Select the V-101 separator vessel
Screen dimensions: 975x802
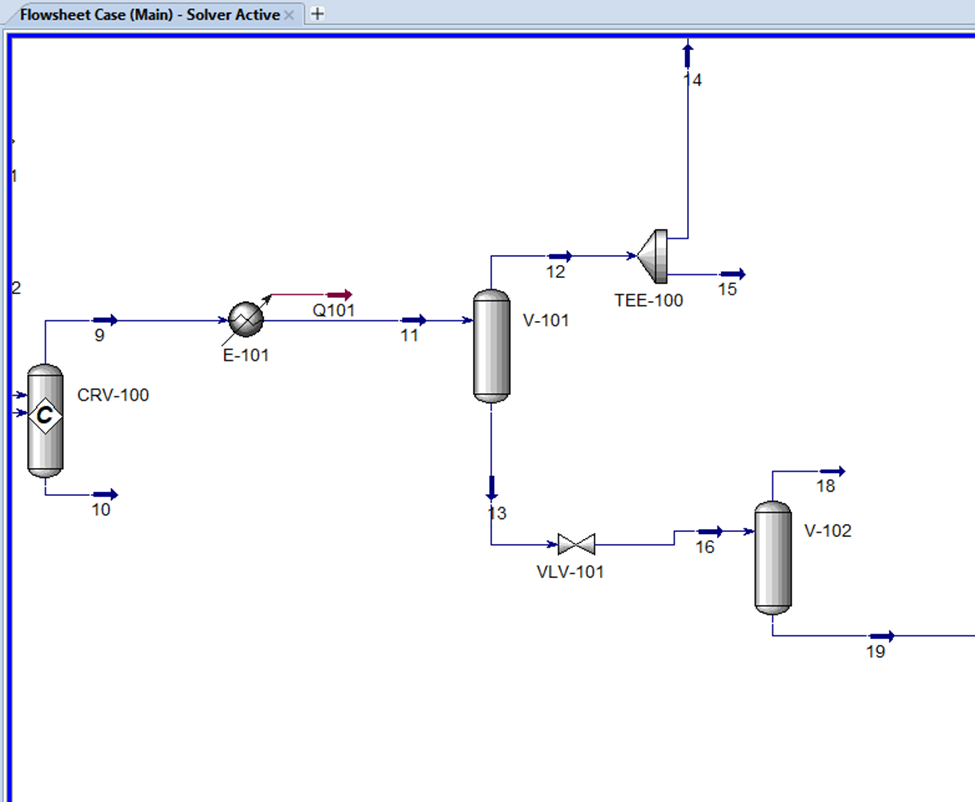492,346
